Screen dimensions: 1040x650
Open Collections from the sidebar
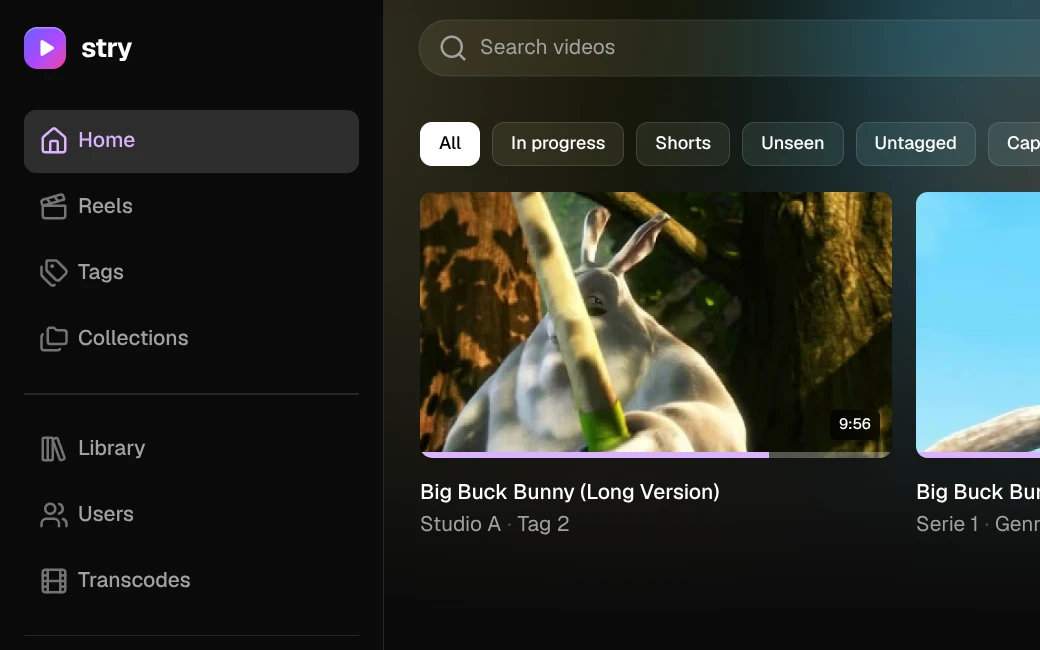click(191, 338)
